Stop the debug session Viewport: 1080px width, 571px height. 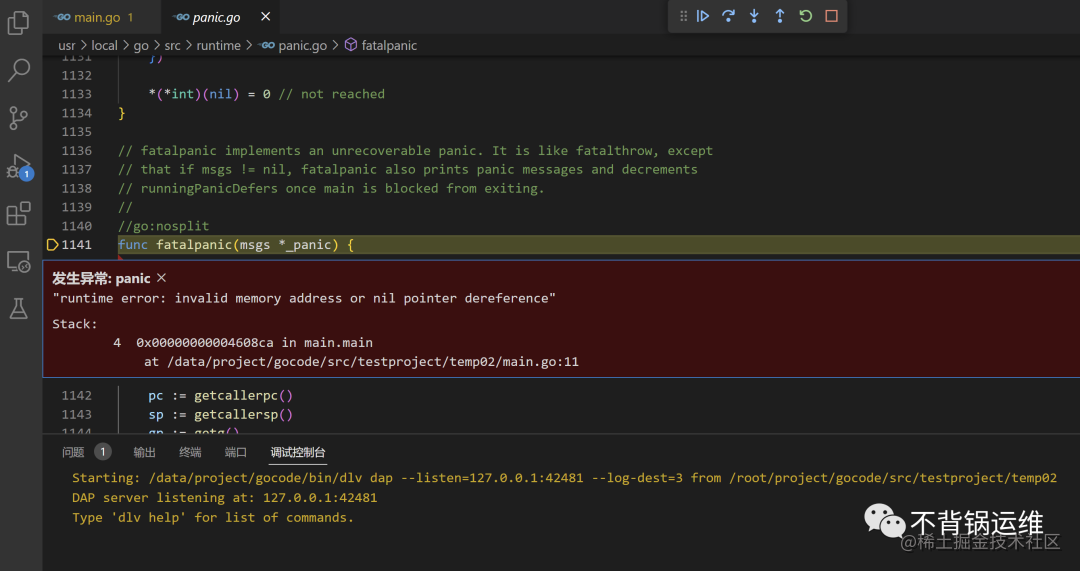(x=831, y=16)
